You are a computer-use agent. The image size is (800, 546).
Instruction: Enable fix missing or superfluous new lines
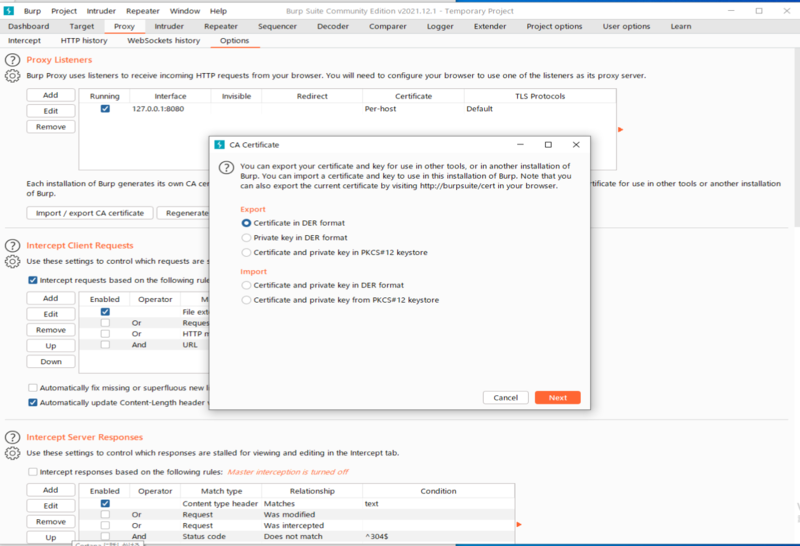click(33, 388)
